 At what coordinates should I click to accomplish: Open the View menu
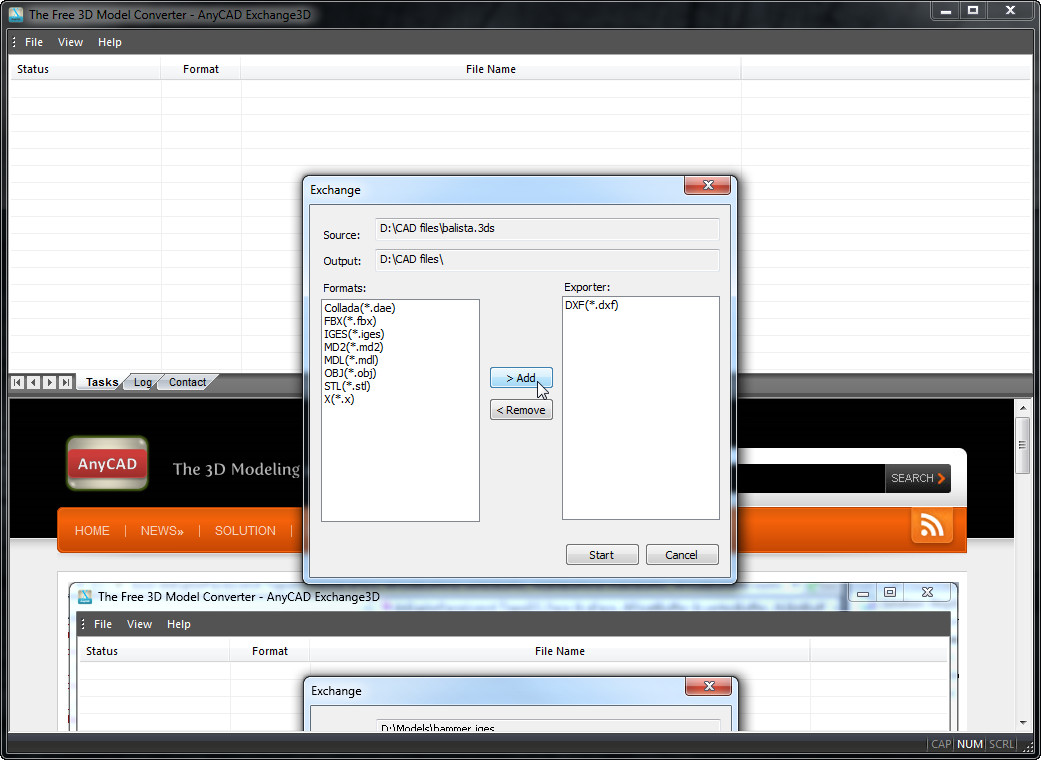point(70,42)
